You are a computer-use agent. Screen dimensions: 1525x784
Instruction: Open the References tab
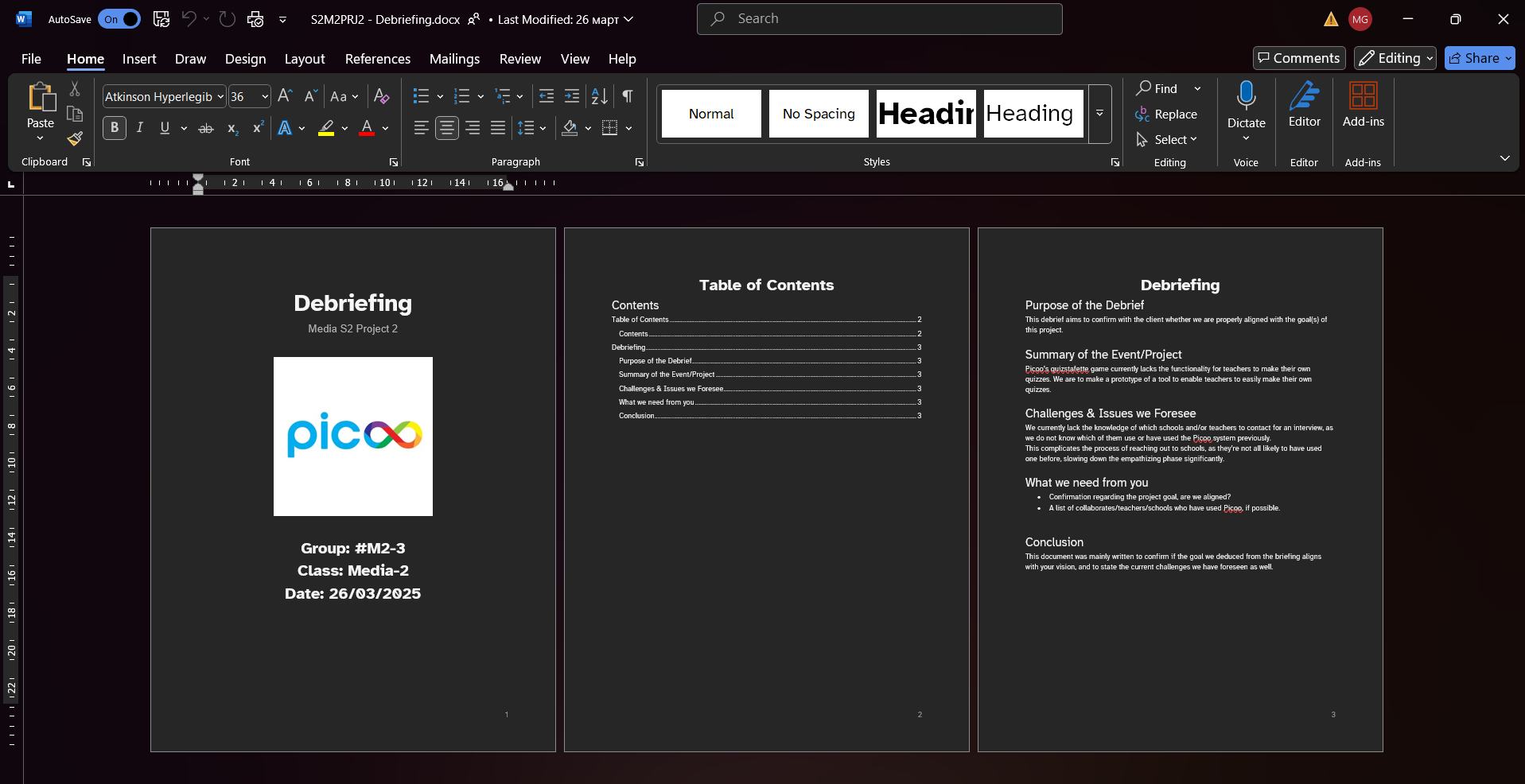tap(377, 59)
